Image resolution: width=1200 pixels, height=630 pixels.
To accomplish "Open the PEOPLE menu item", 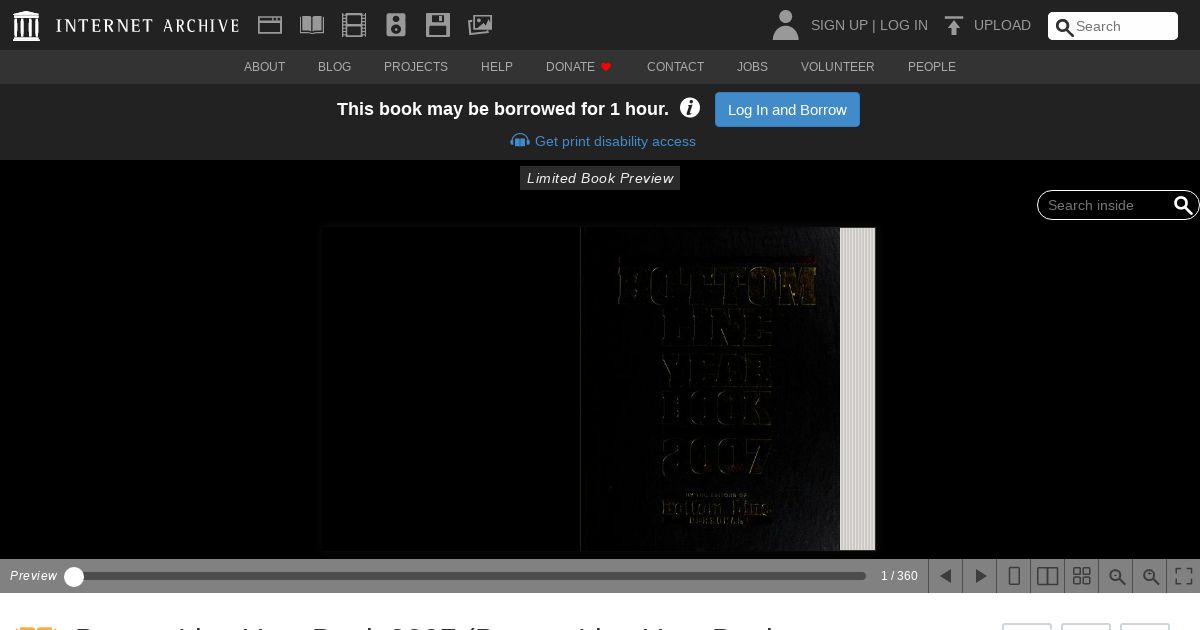I will pos(932,67).
